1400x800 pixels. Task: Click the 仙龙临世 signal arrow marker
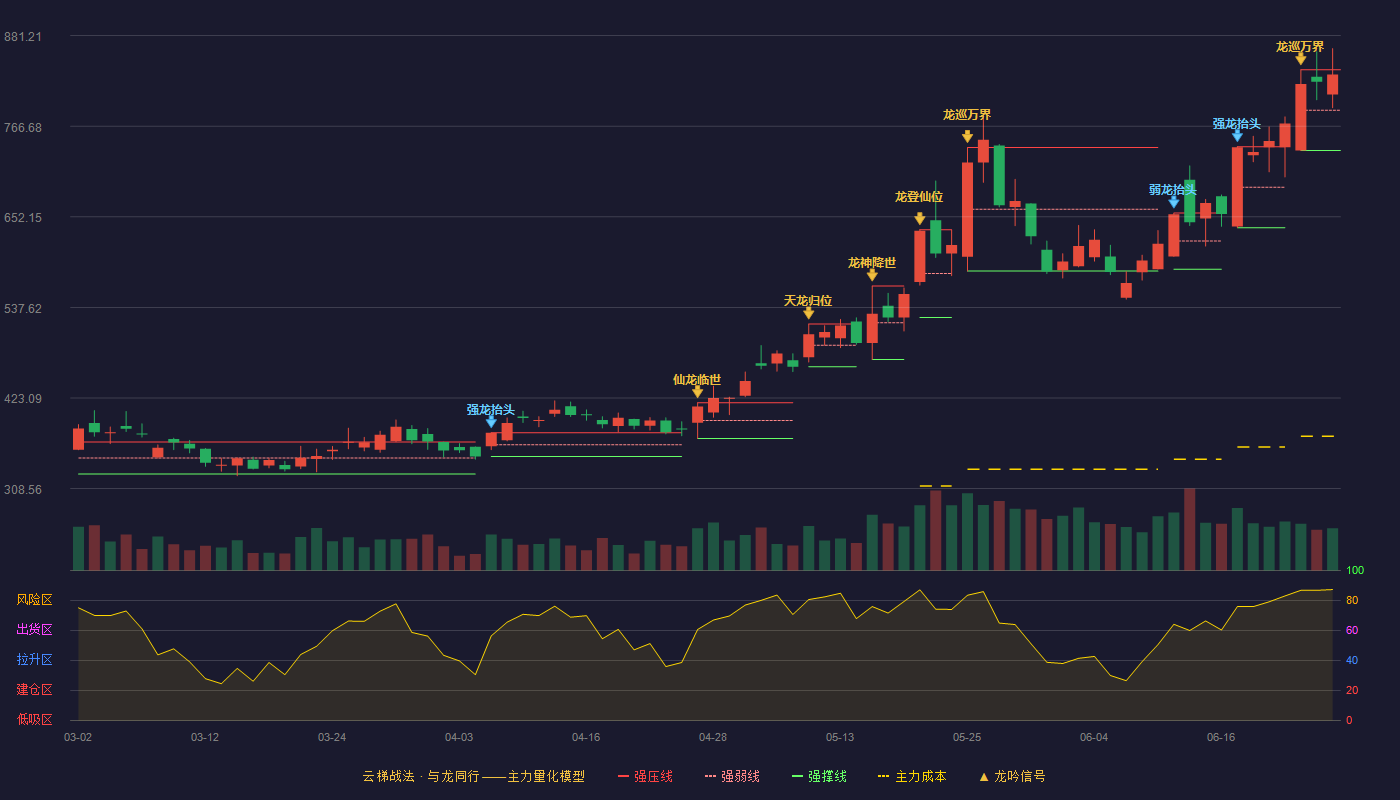[697, 392]
